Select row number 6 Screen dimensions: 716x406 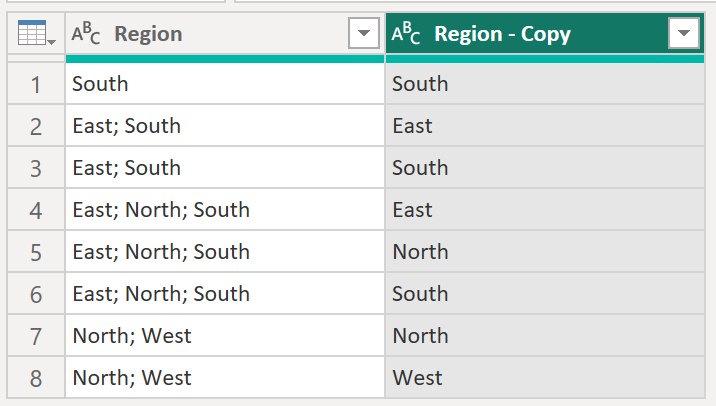36,294
